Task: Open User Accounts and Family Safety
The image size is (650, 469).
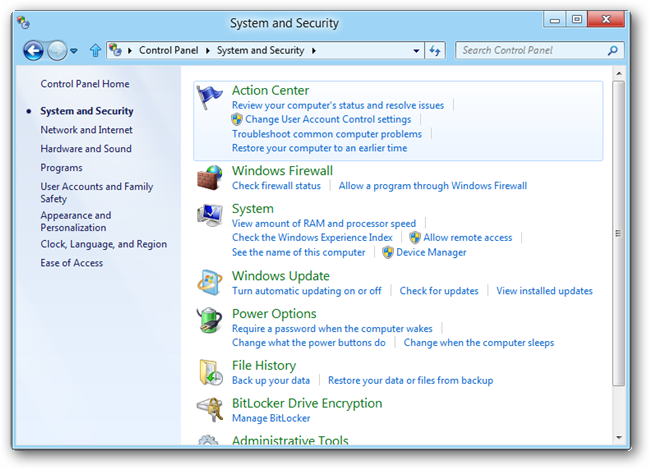Action: tap(97, 192)
